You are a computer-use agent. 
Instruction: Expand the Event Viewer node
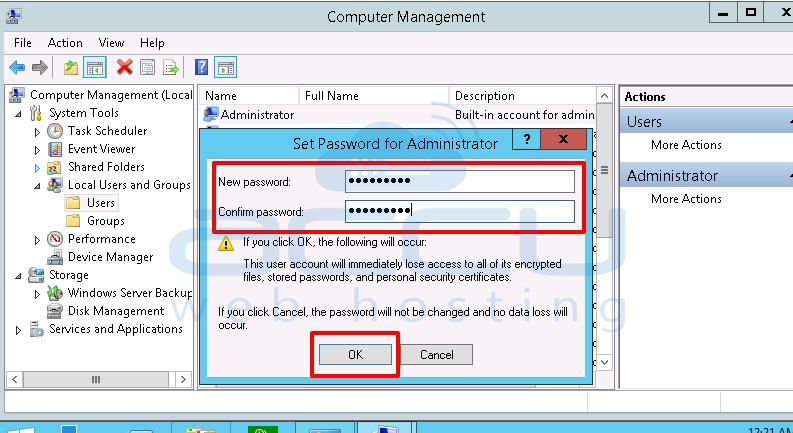37,150
